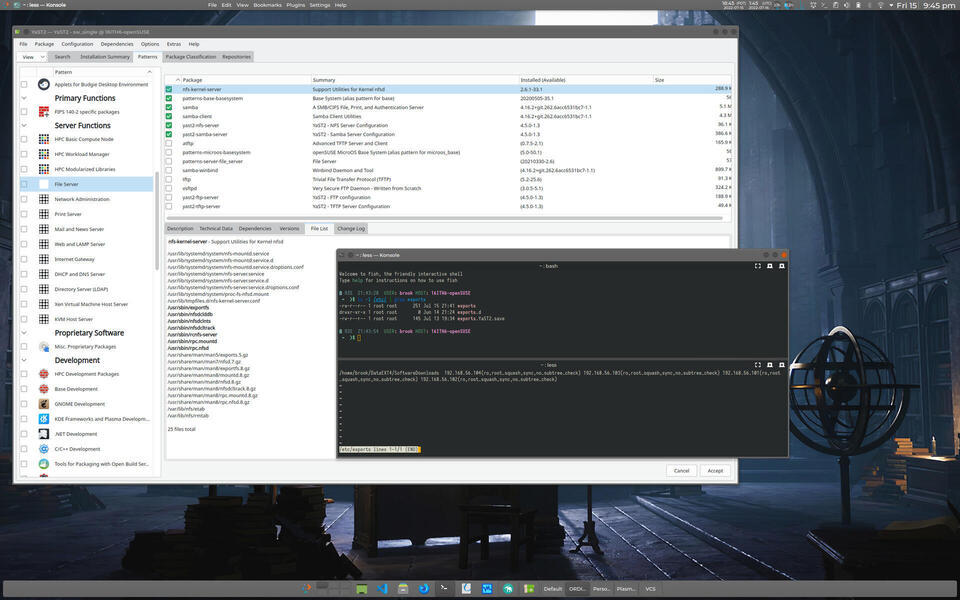Click the .NET Development pattern icon
This screenshot has height=600, width=960.
pos(43,433)
